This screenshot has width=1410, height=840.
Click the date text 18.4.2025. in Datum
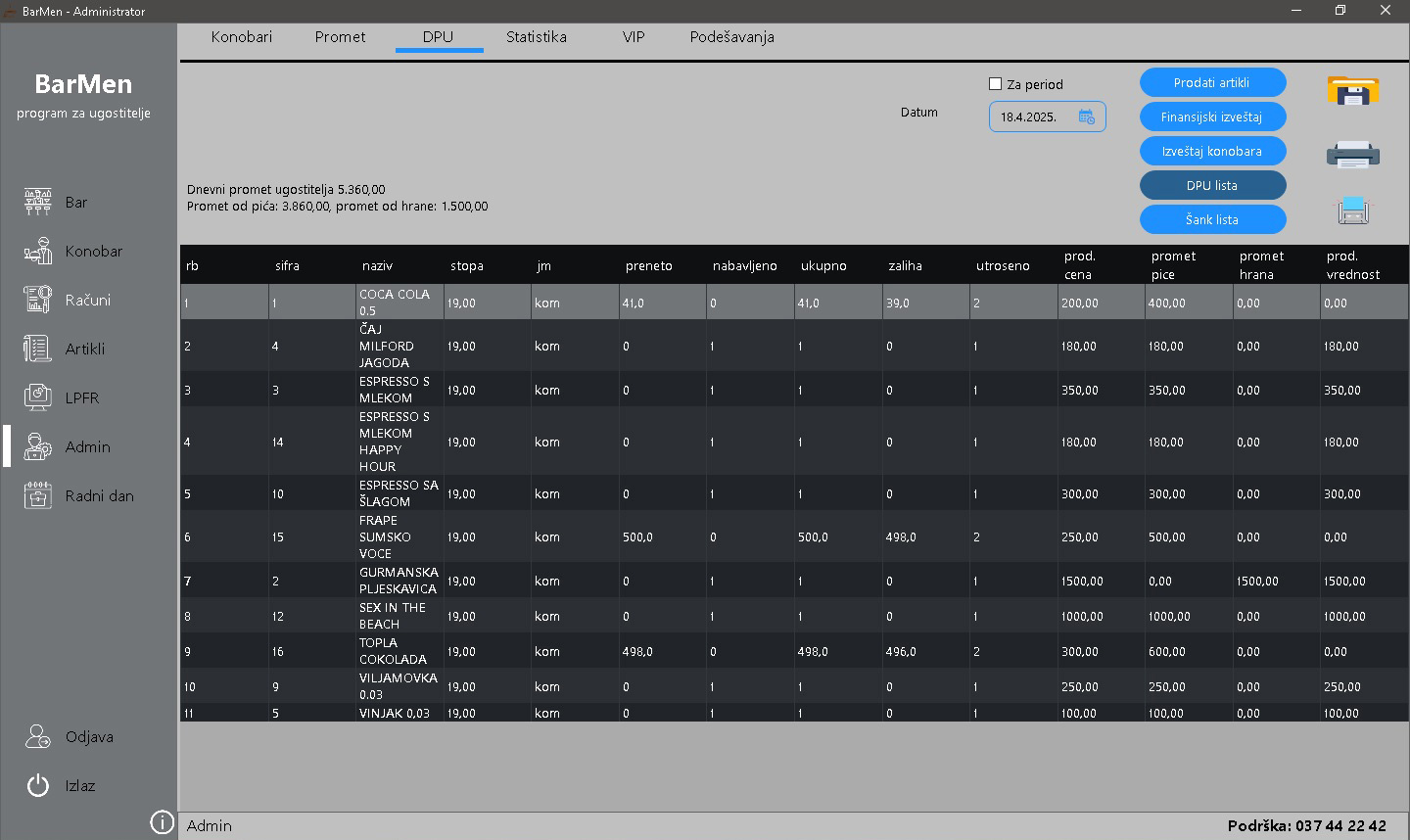point(1028,117)
